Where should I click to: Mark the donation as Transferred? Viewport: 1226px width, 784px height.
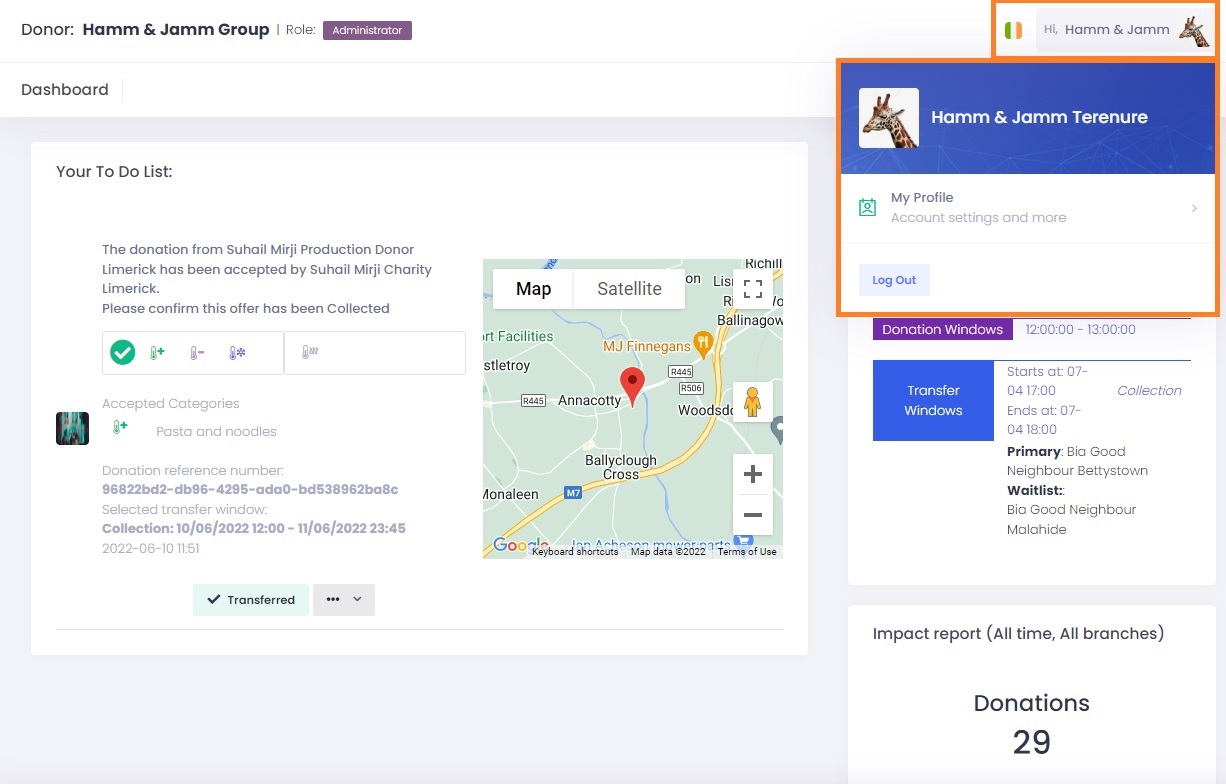(251, 600)
